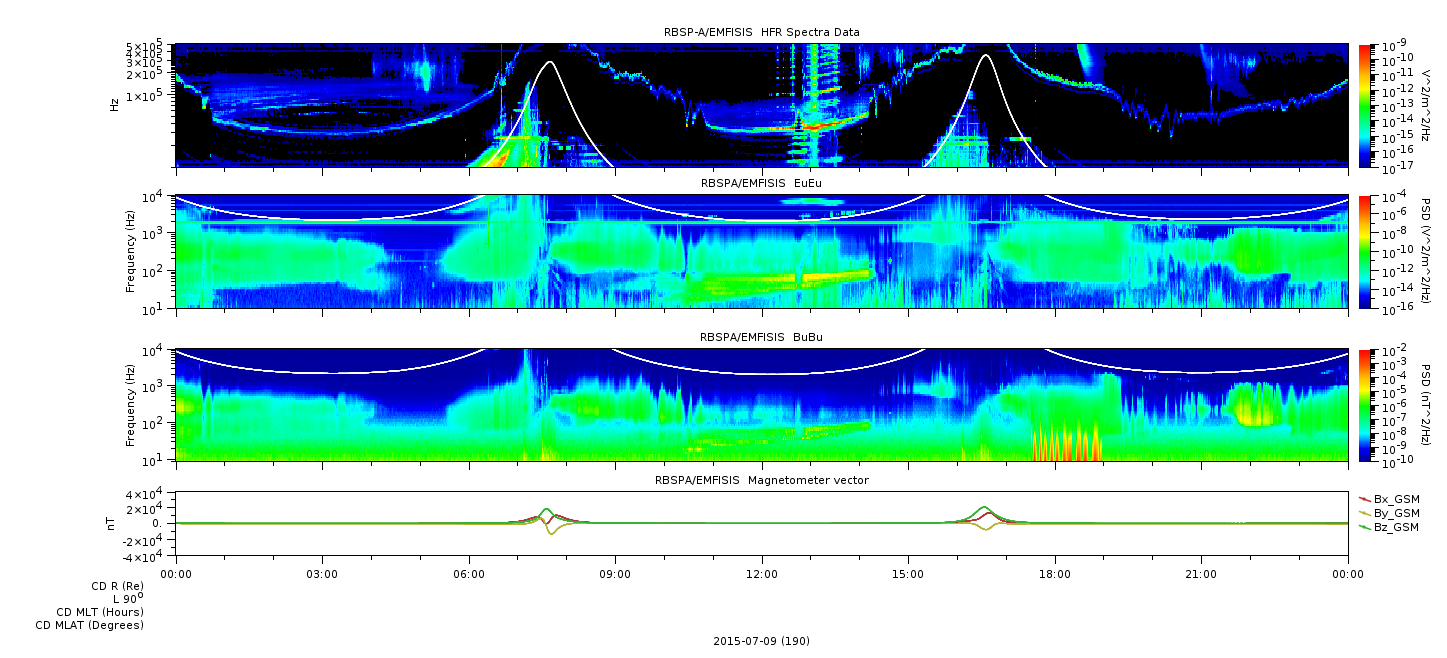Click the RBSP-A/EMFISIS HFR Spectra Data title
This screenshot has width=1447, height=658.
[x=761, y=33]
